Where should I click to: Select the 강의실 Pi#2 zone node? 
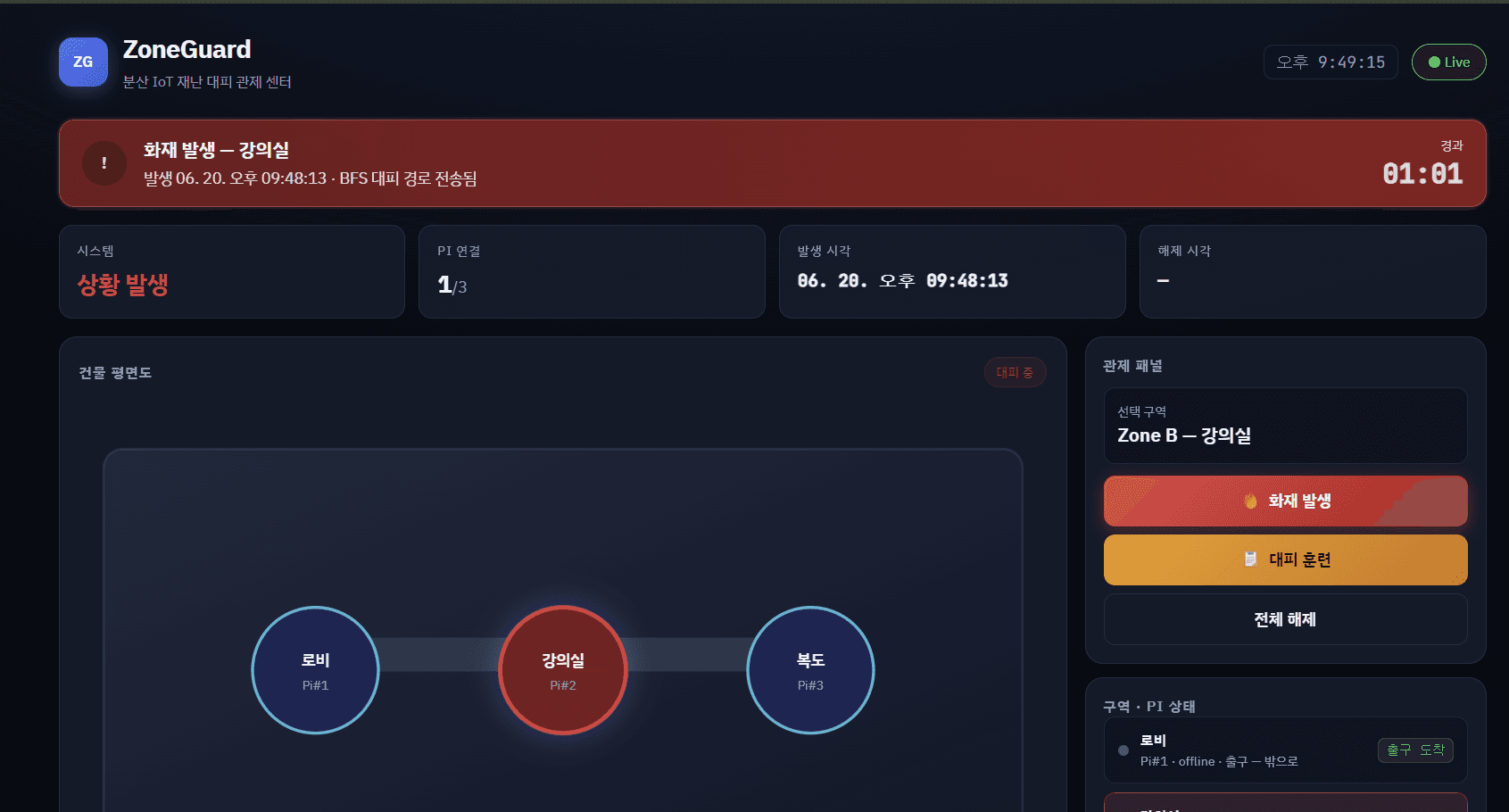(x=563, y=670)
